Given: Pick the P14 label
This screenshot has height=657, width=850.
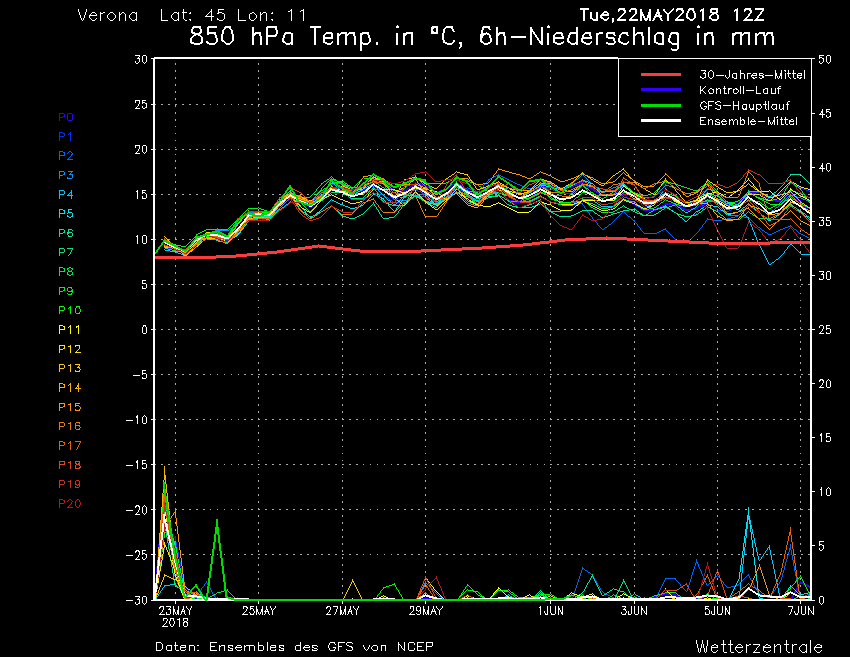Looking at the screenshot, I should point(69,388).
